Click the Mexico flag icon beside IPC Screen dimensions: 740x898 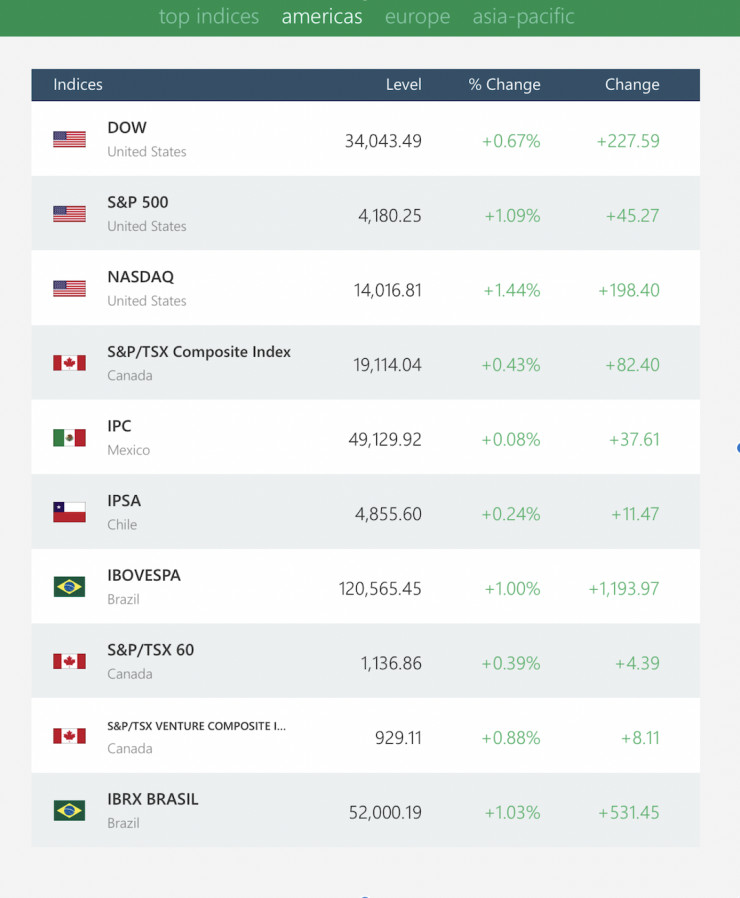pos(69,437)
